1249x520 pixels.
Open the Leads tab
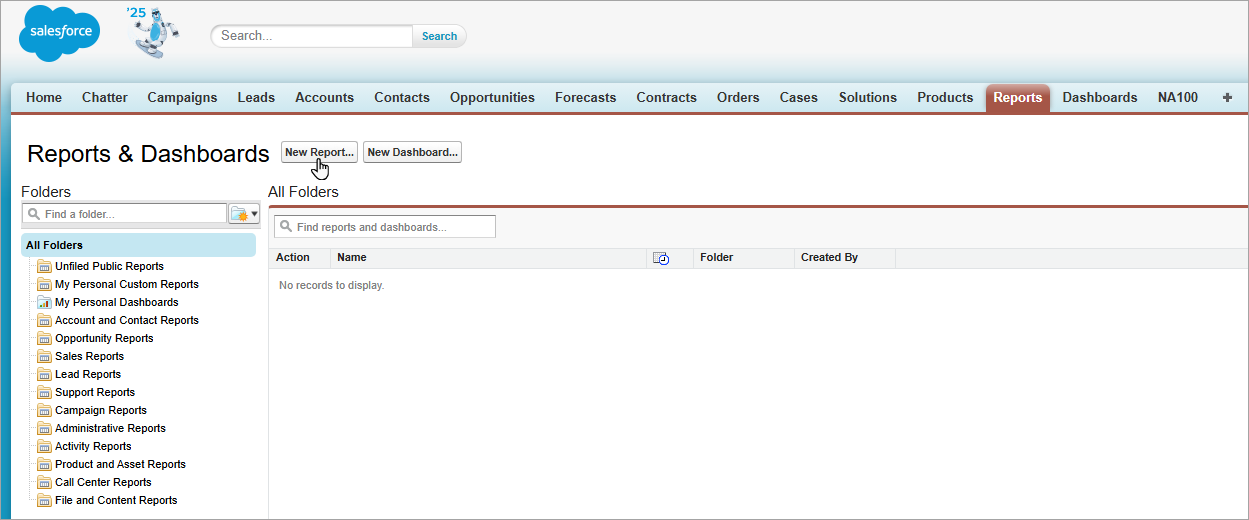256,98
